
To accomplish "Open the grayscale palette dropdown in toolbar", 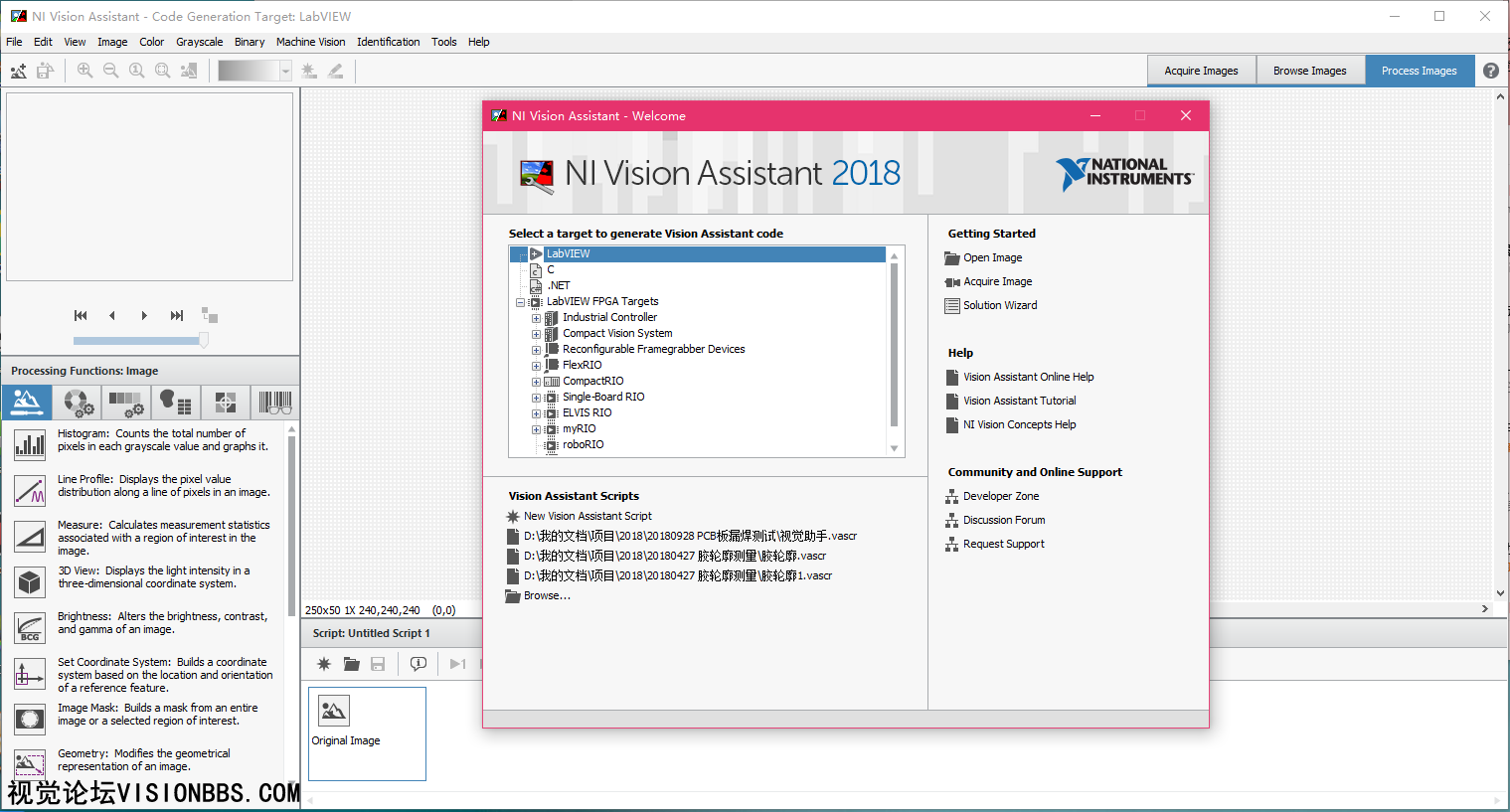I will tap(285, 71).
